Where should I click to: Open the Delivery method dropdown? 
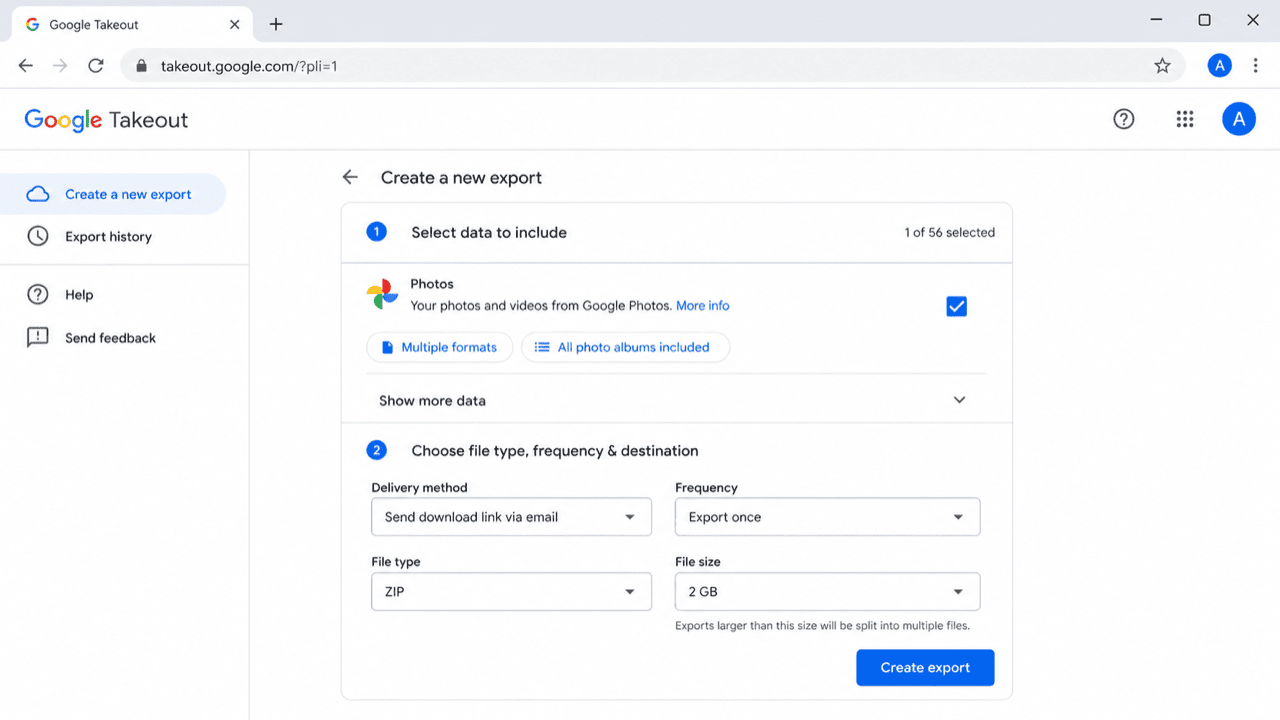[511, 517]
